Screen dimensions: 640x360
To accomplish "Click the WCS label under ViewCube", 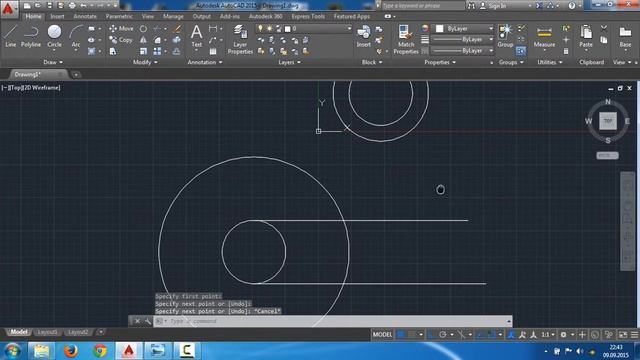I will click(607, 156).
